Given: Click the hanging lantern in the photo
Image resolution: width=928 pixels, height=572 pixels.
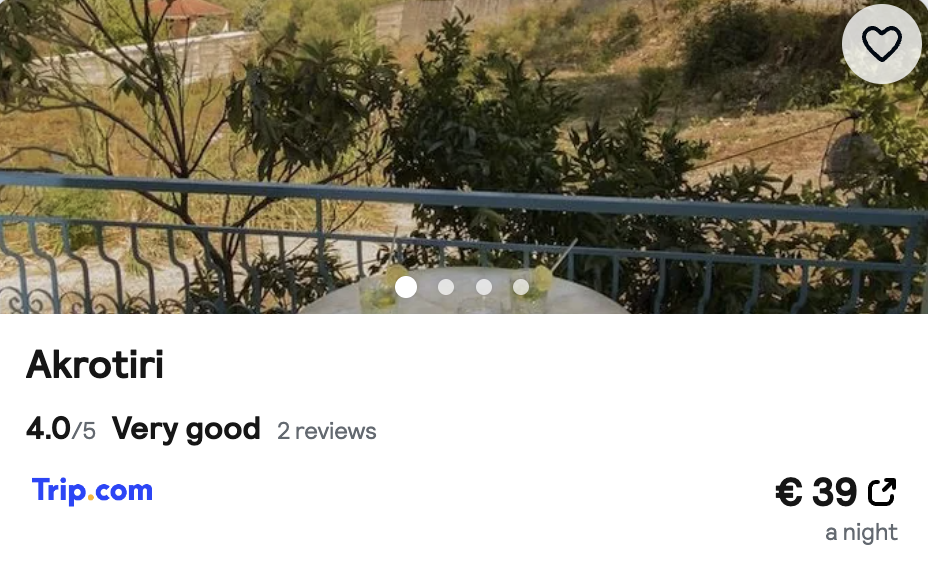Looking at the screenshot, I should pyautogui.click(x=852, y=155).
